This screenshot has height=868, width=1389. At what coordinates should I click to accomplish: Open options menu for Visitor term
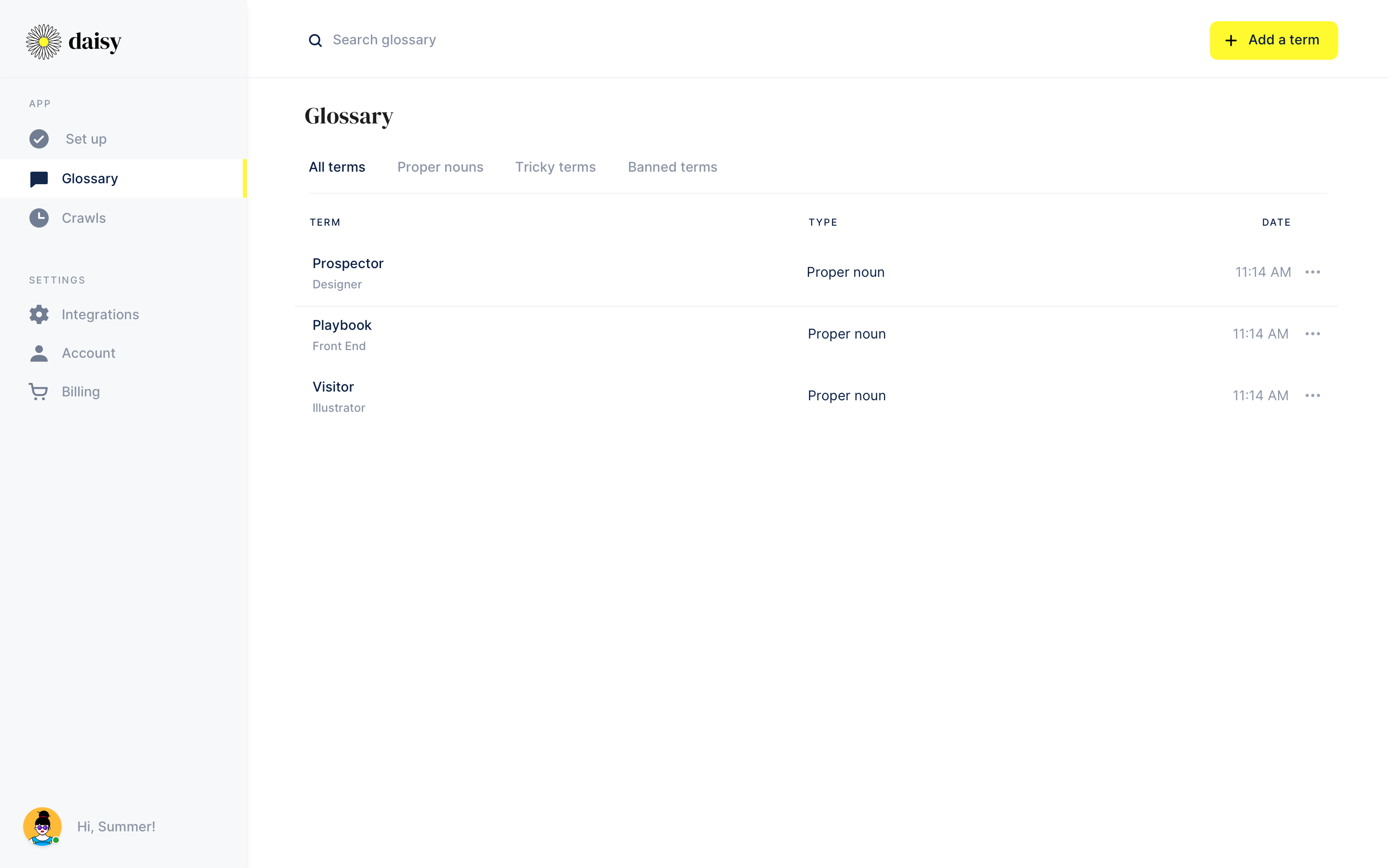click(x=1314, y=395)
